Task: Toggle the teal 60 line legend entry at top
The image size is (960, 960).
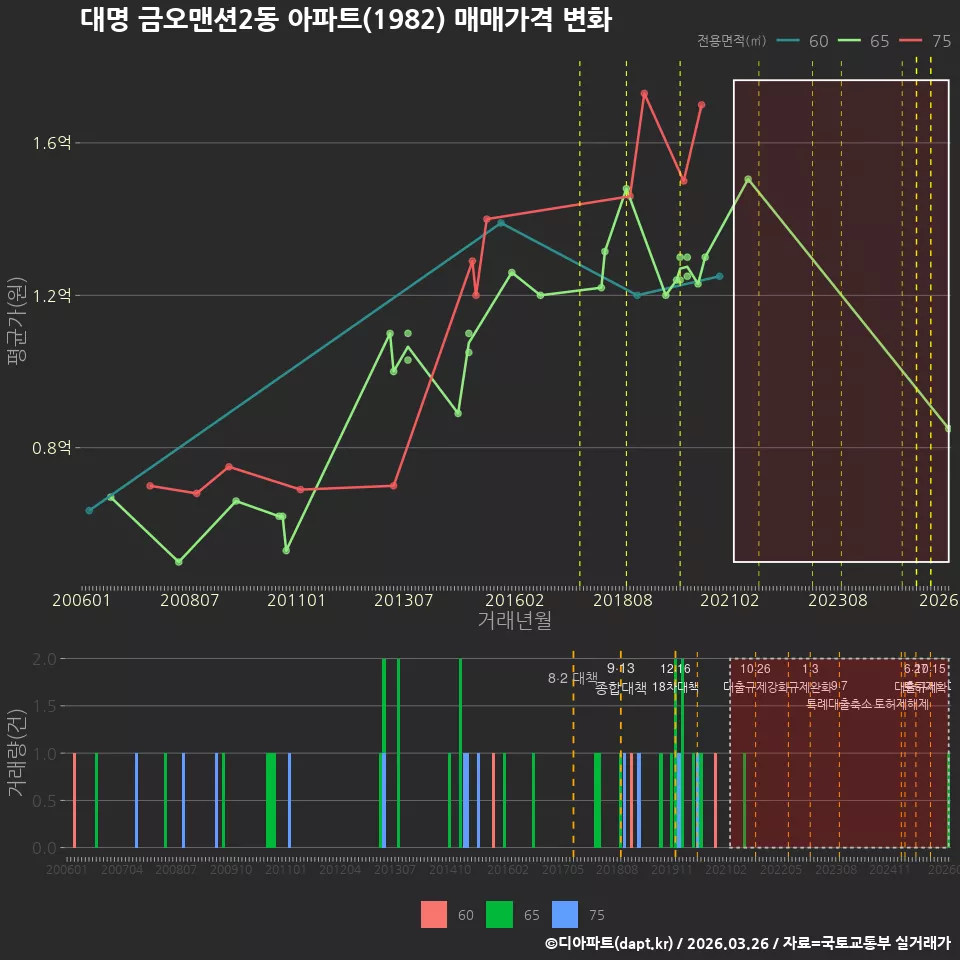Action: (x=802, y=41)
